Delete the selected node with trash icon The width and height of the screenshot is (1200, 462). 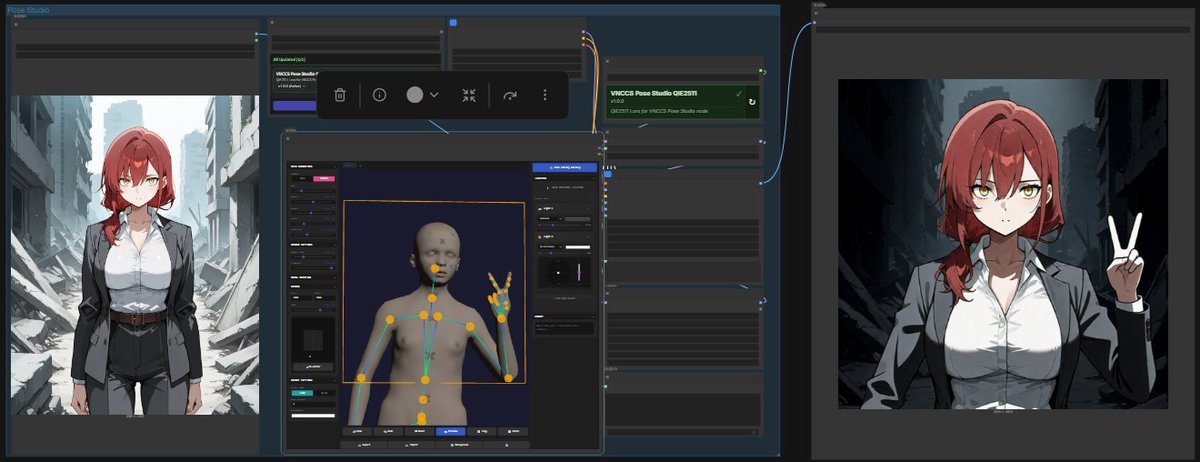(340, 95)
